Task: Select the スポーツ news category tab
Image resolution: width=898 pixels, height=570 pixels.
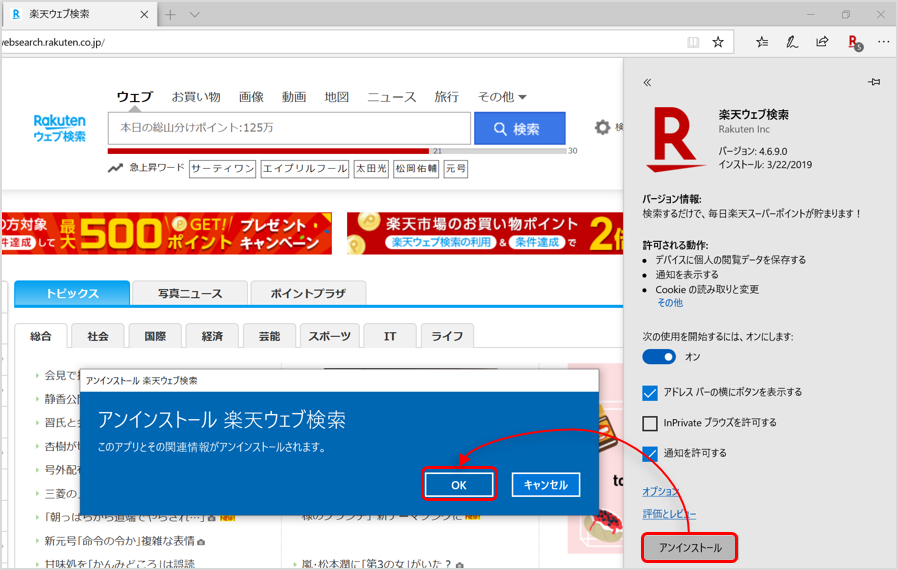Action: click(x=330, y=336)
